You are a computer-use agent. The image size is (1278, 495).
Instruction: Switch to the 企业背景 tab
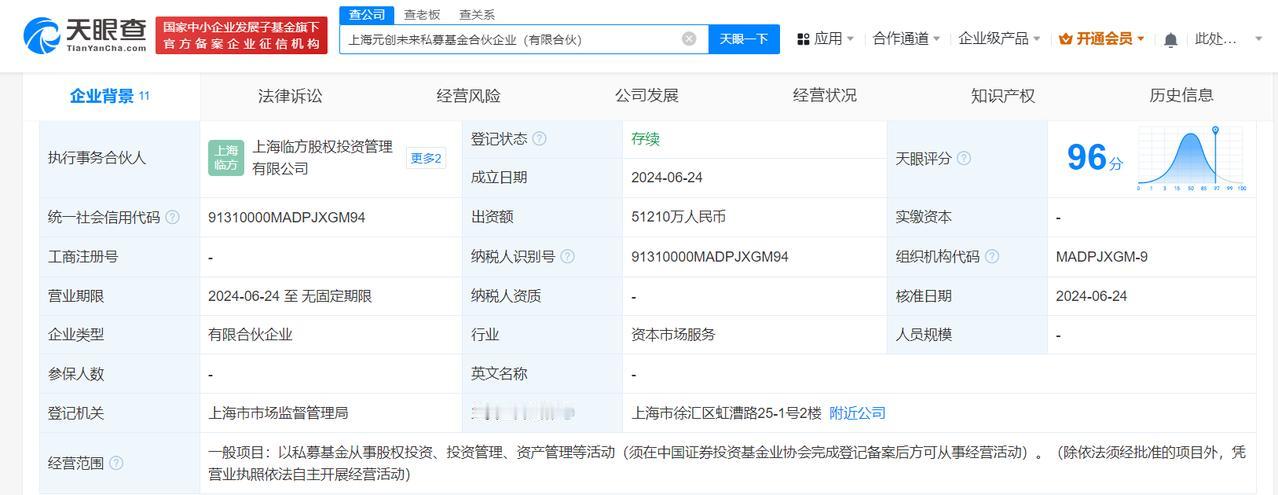[109, 96]
